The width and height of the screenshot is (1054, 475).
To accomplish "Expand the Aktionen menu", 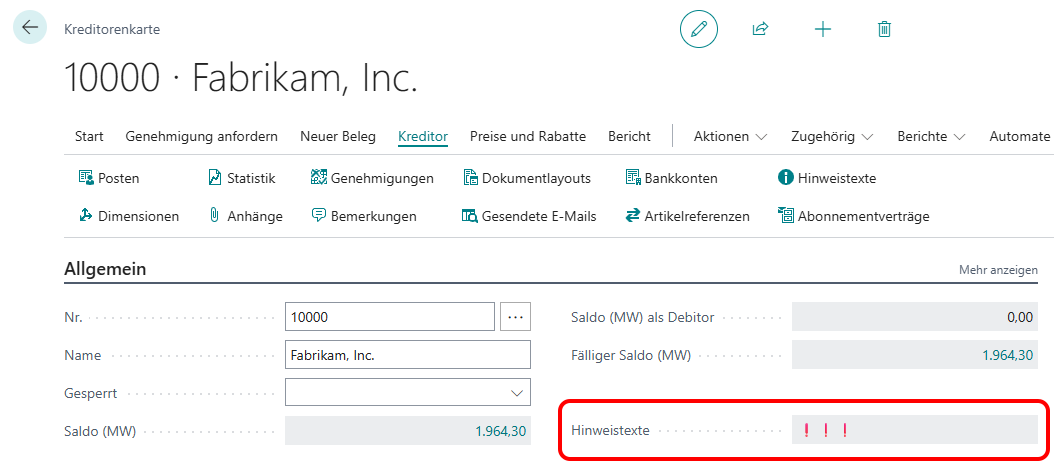I will click(730, 136).
